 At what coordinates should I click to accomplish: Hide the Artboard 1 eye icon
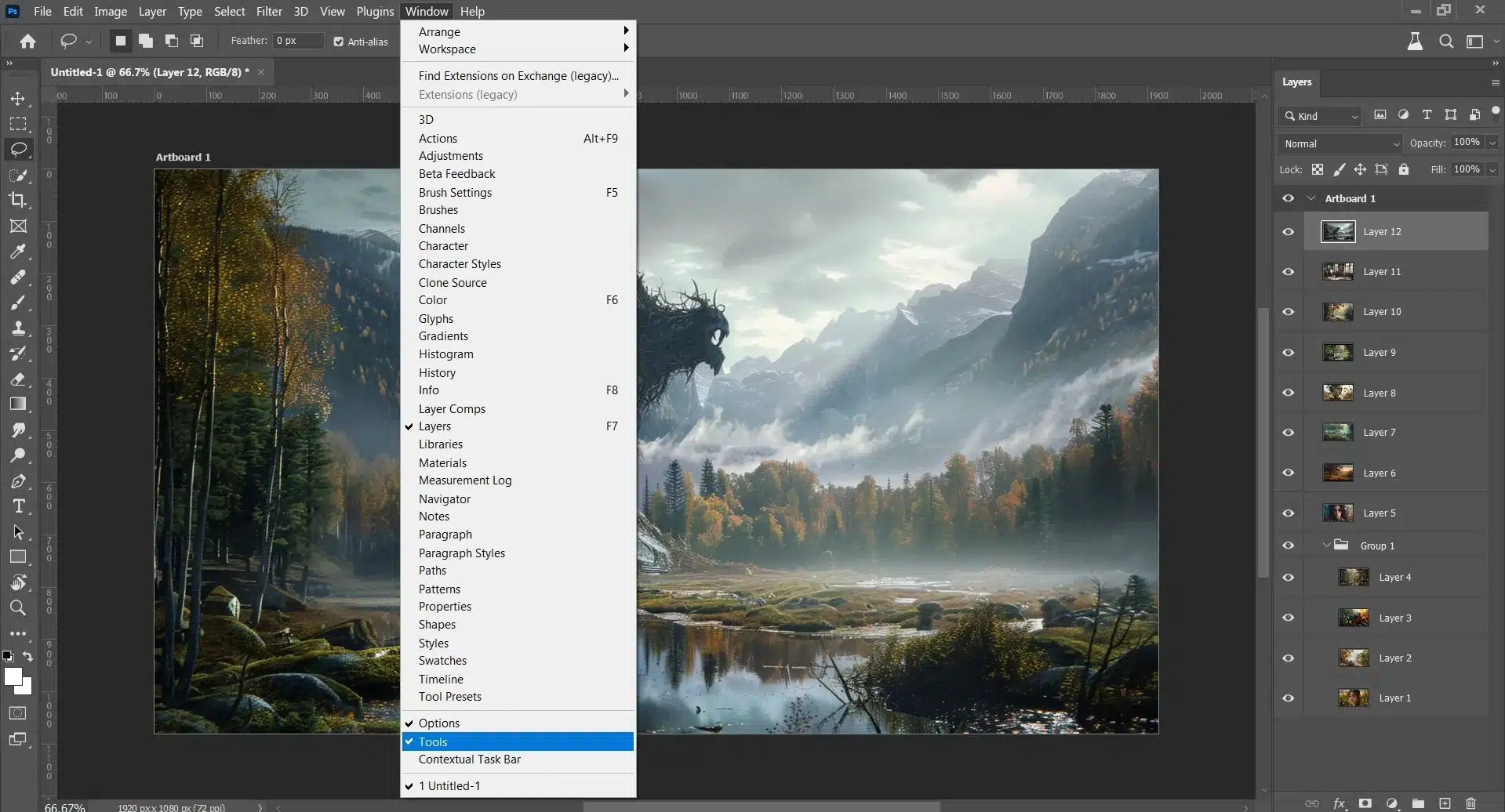point(1288,198)
